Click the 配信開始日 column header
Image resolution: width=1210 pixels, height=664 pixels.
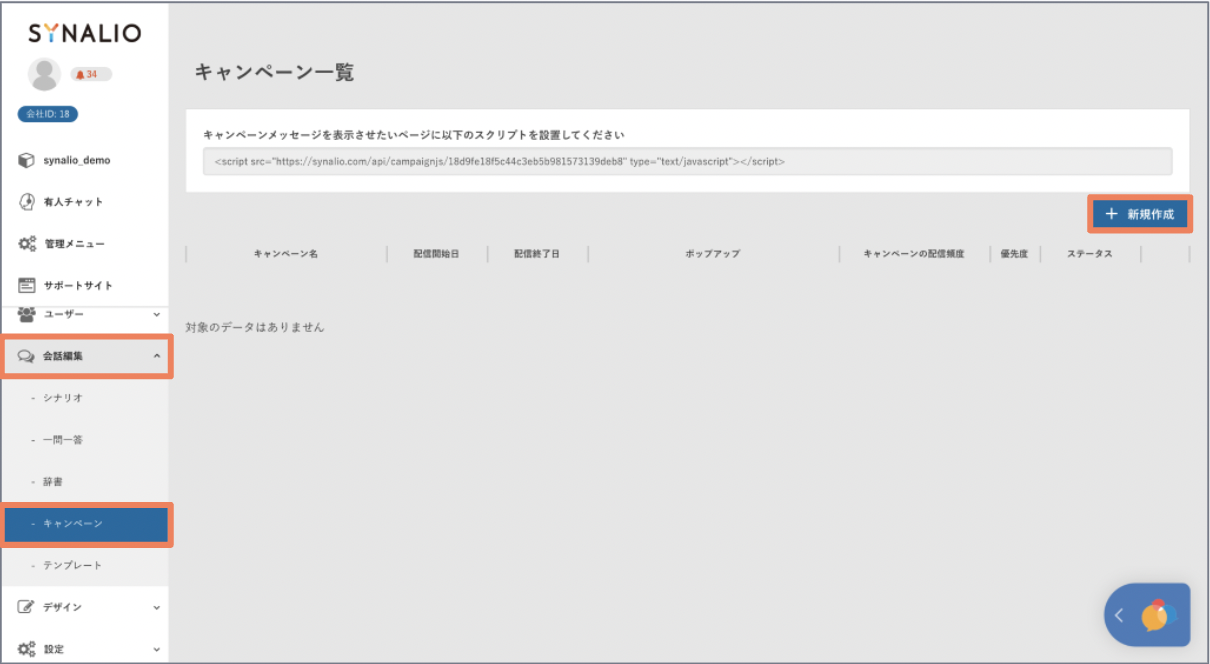[x=436, y=254]
